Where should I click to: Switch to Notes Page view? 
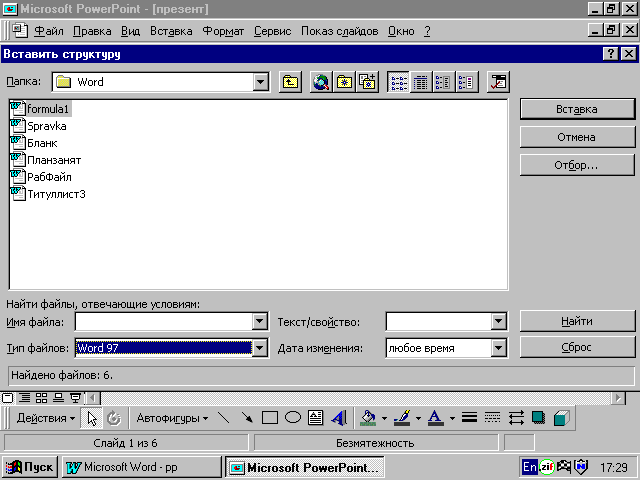59,397
